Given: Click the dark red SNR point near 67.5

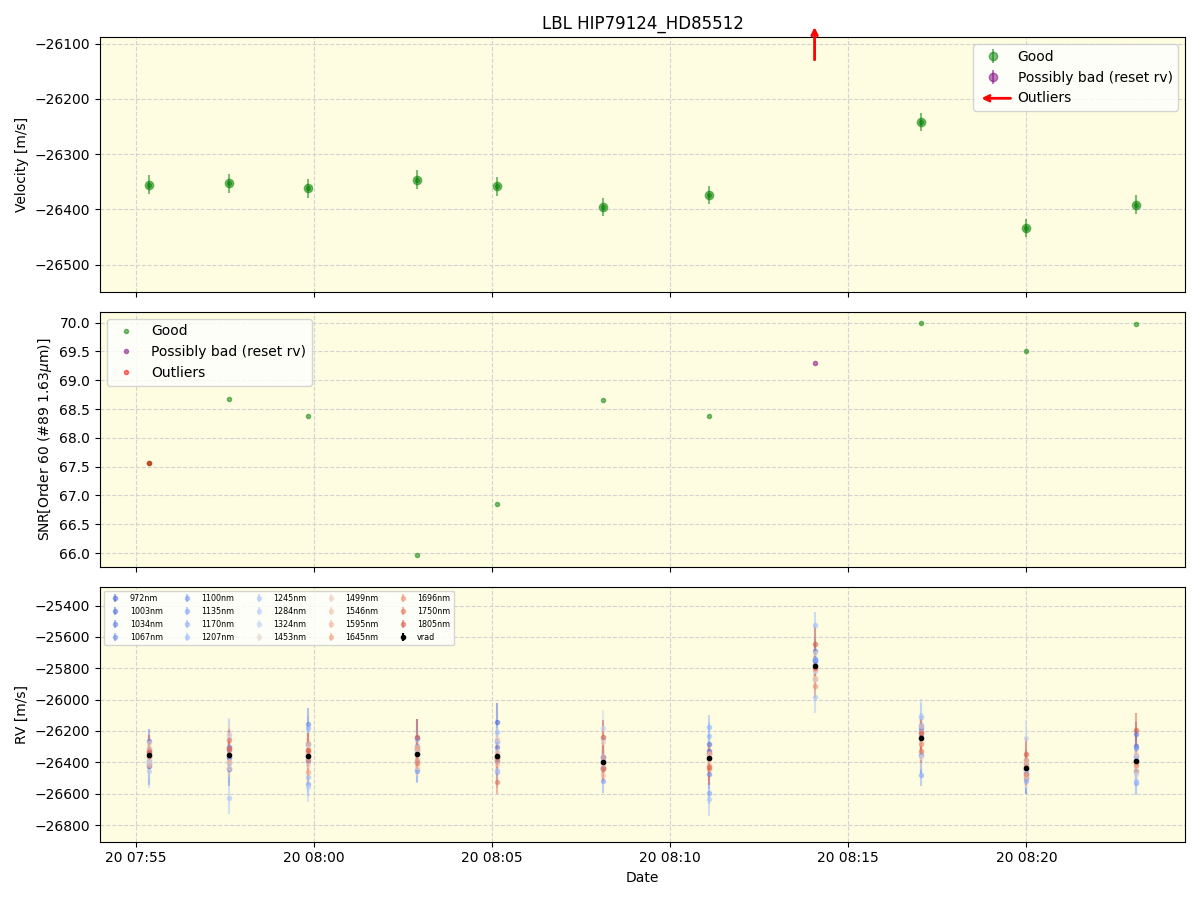Looking at the screenshot, I should point(149,463).
